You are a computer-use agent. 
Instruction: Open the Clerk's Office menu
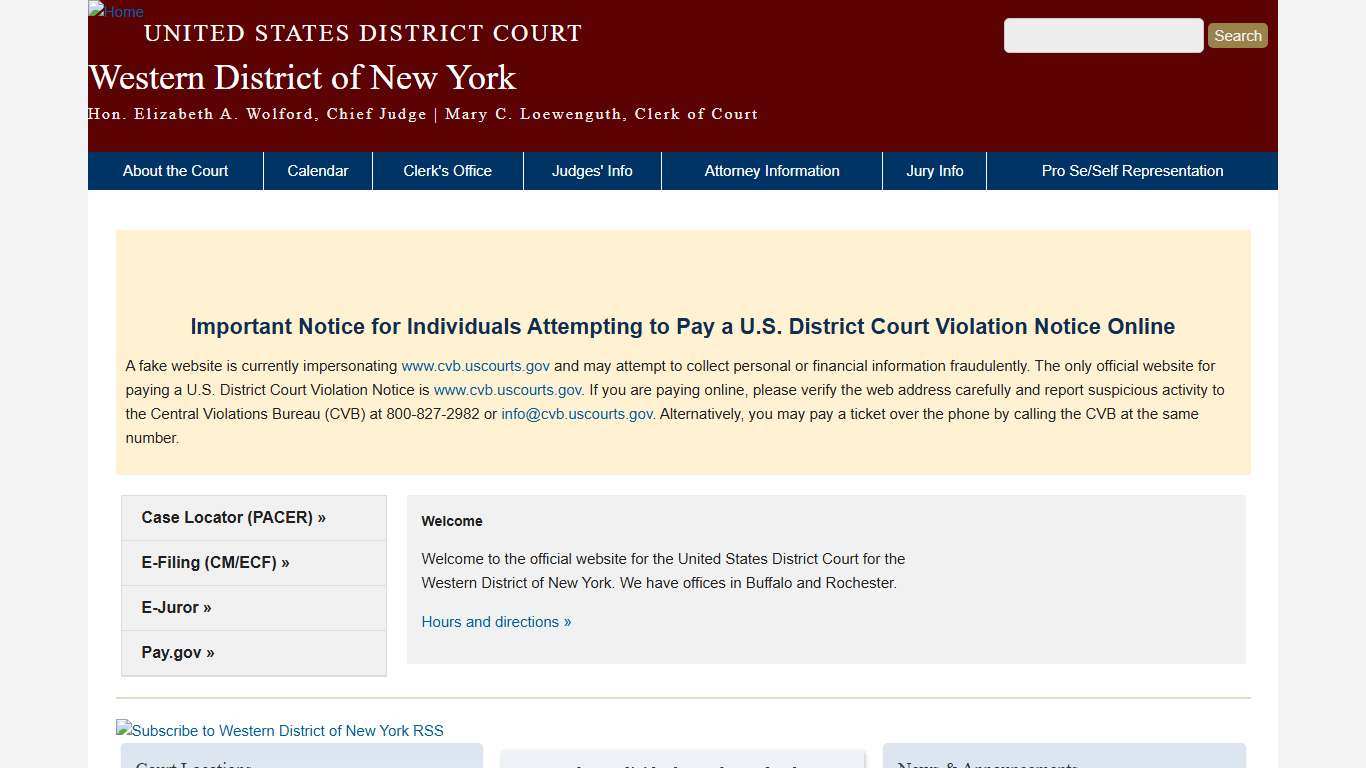pyautogui.click(x=447, y=170)
